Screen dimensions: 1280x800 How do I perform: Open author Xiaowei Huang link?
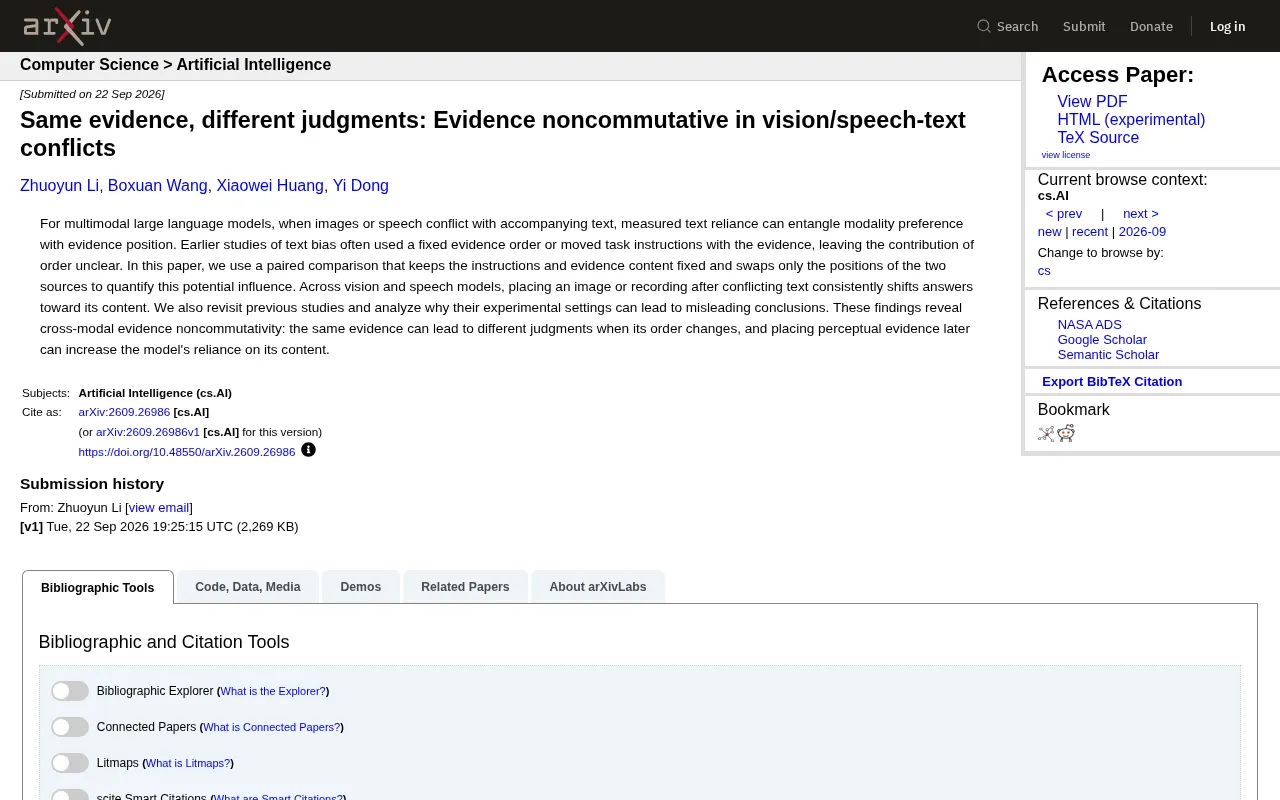[x=270, y=186]
